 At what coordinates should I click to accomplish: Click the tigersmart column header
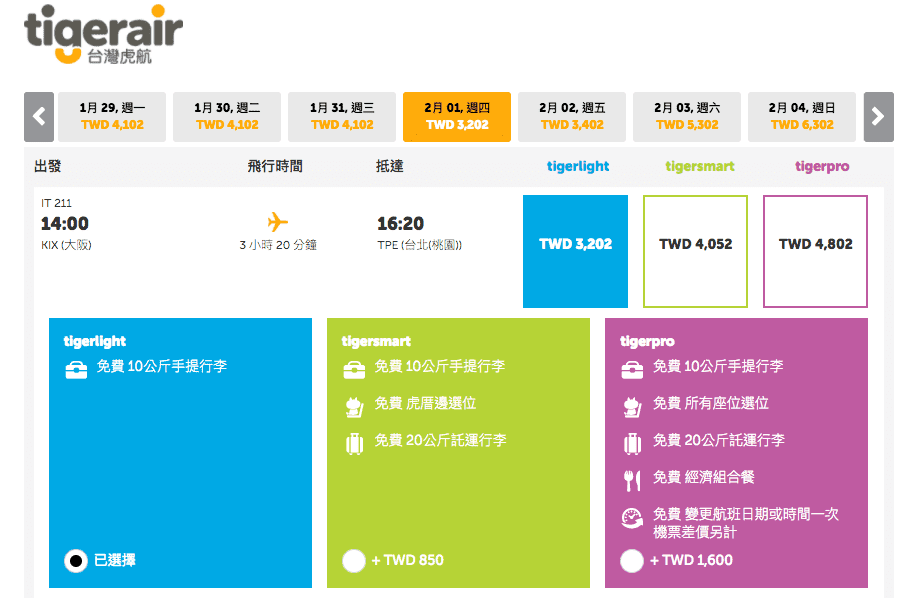pyautogui.click(x=700, y=167)
